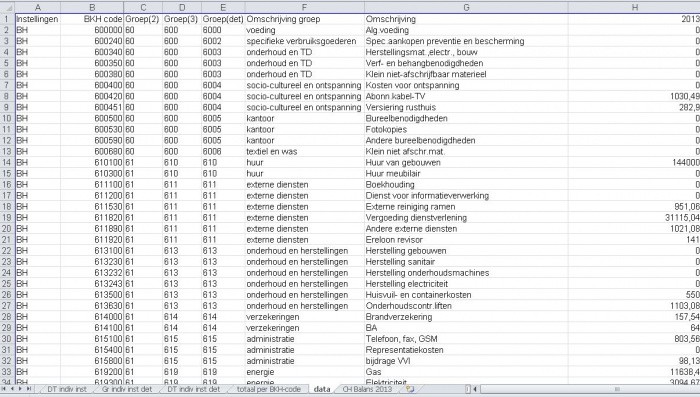Select 'Klein niet-afschrijfbaar materieel' cell
Viewport: 700px width, 397px height.
click(x=466, y=74)
